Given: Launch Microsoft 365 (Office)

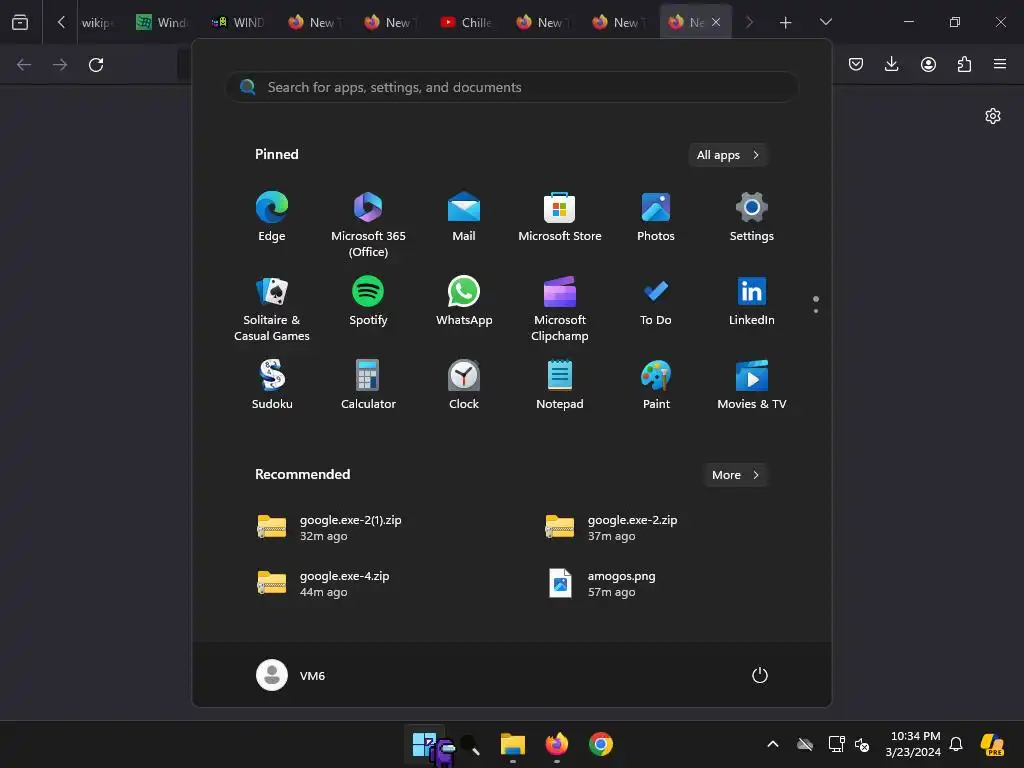Looking at the screenshot, I should click(368, 225).
